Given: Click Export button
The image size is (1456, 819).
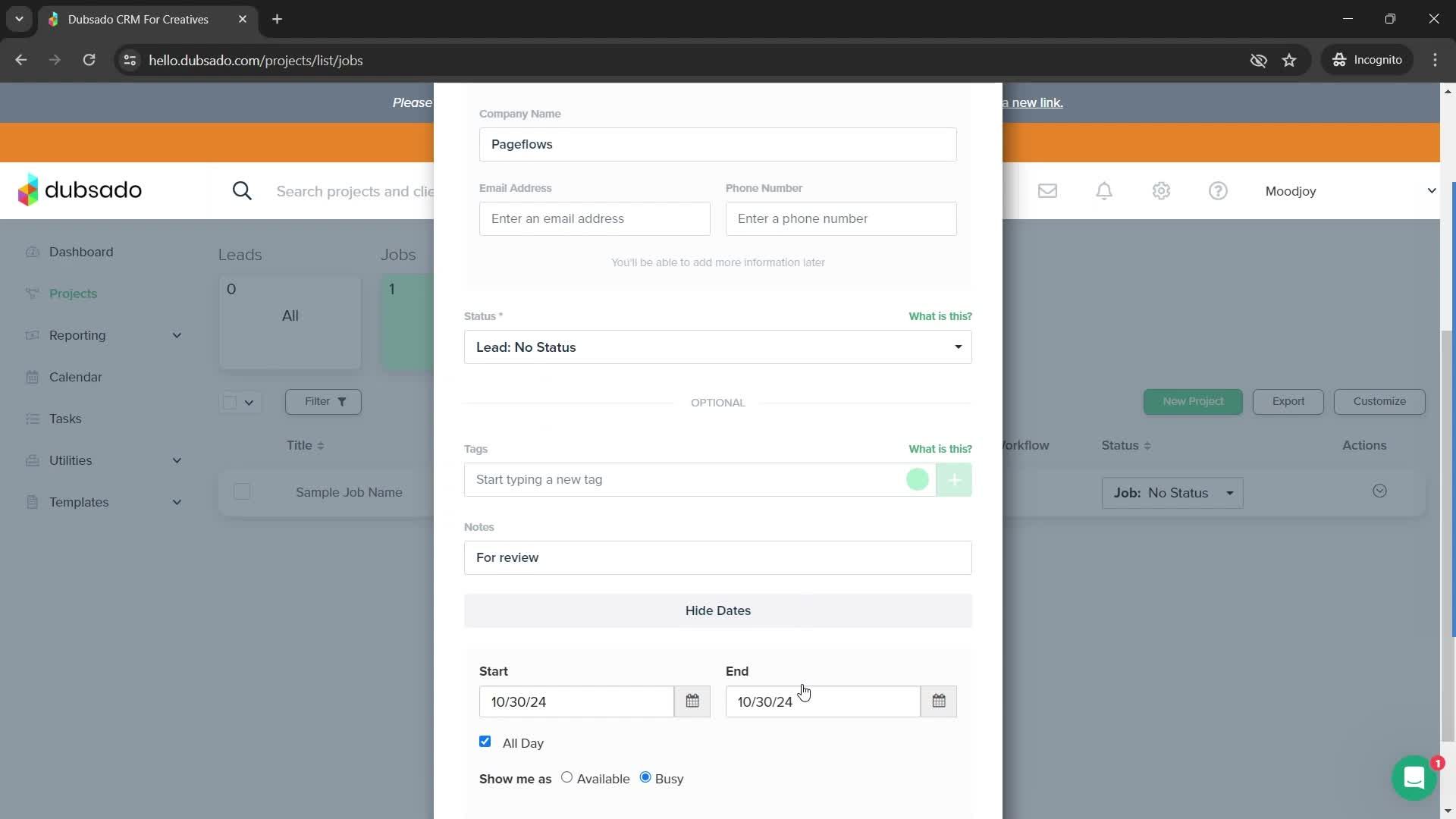Looking at the screenshot, I should (x=1288, y=402).
